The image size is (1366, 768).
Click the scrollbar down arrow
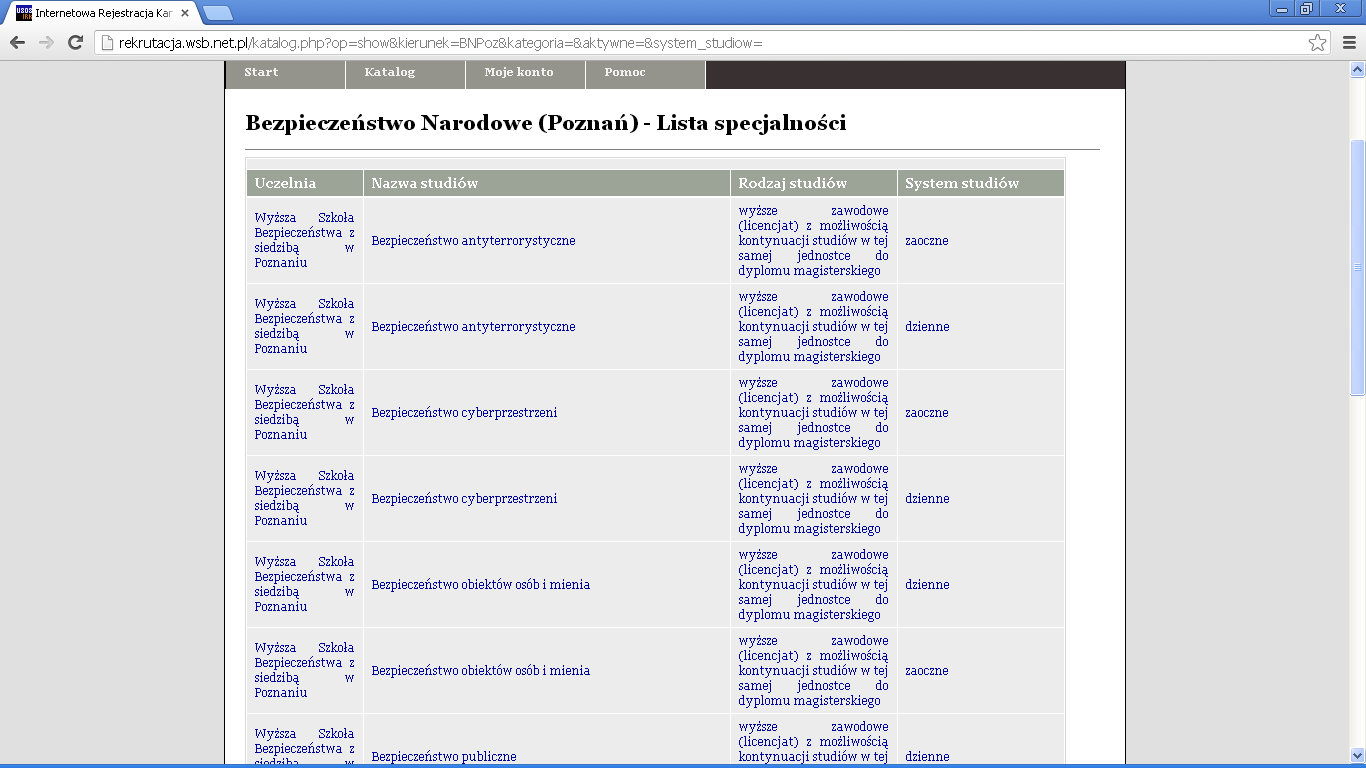pyautogui.click(x=1358, y=756)
